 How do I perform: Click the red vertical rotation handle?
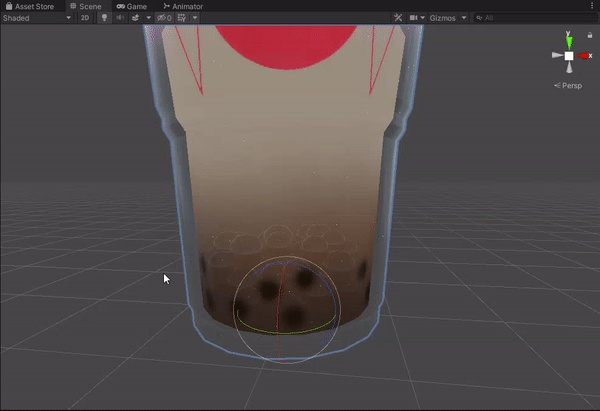point(280,312)
